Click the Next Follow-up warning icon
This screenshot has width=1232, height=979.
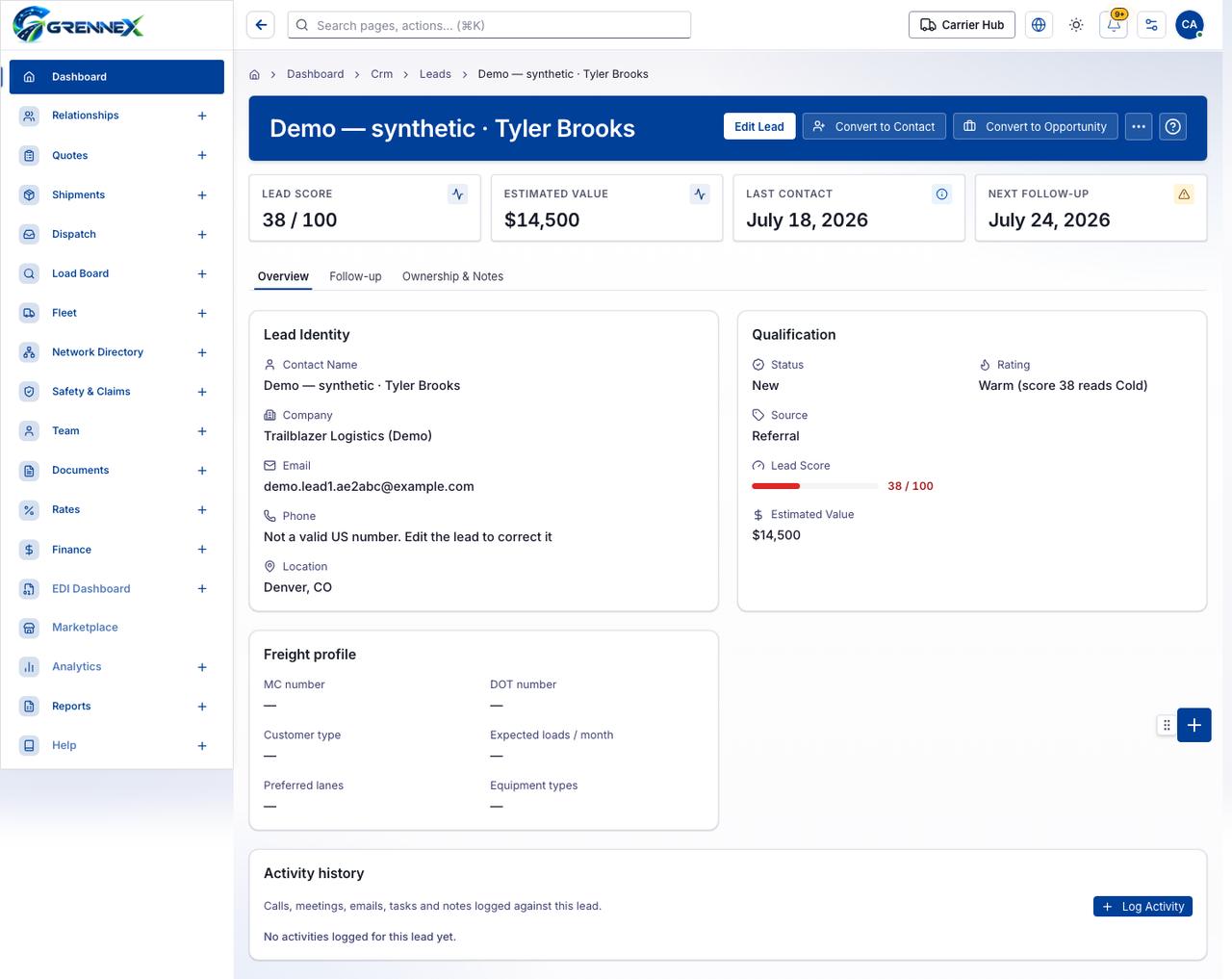1184,194
